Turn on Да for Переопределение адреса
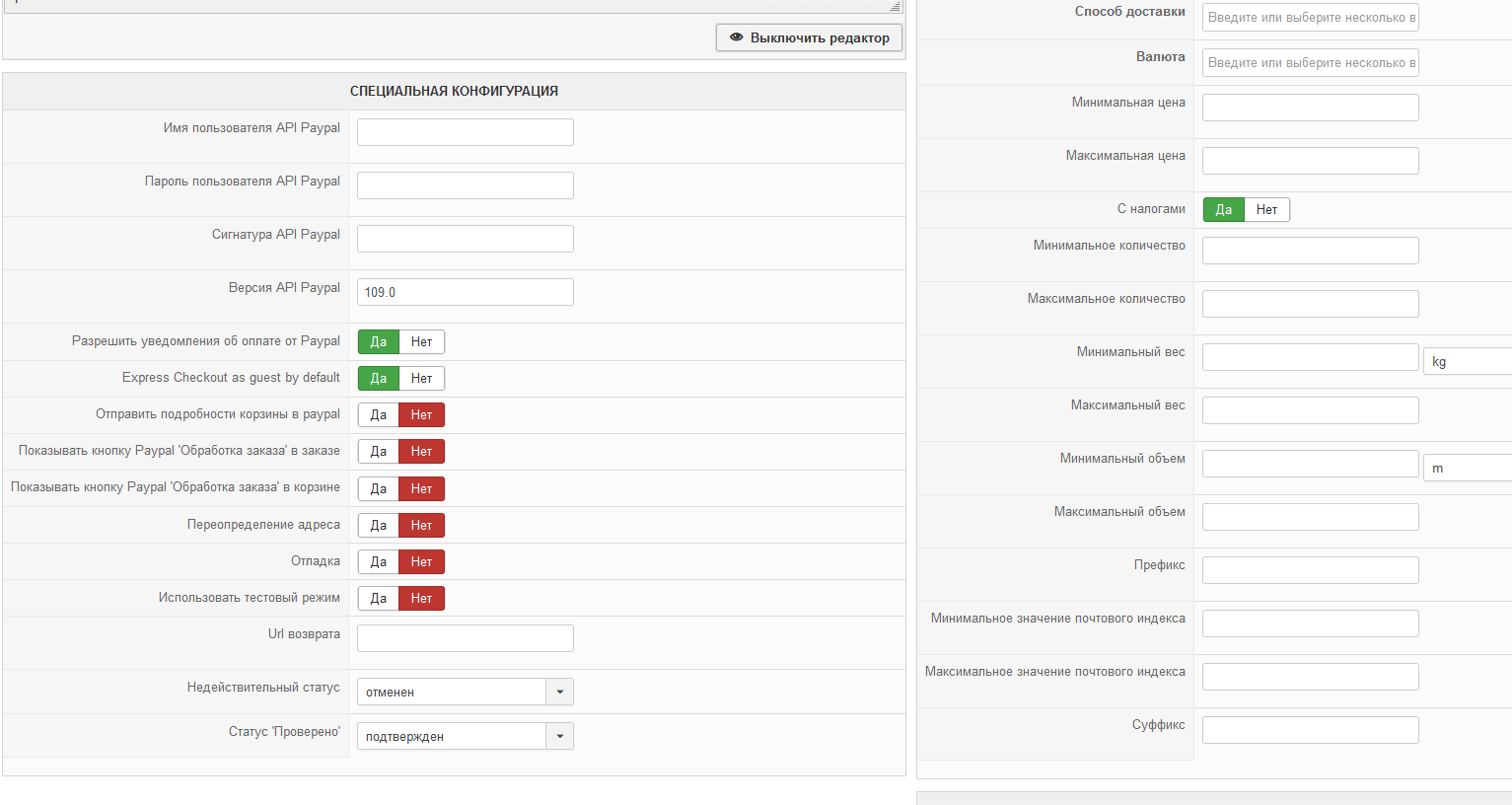Image resolution: width=1512 pixels, height=805 pixels. coord(379,525)
